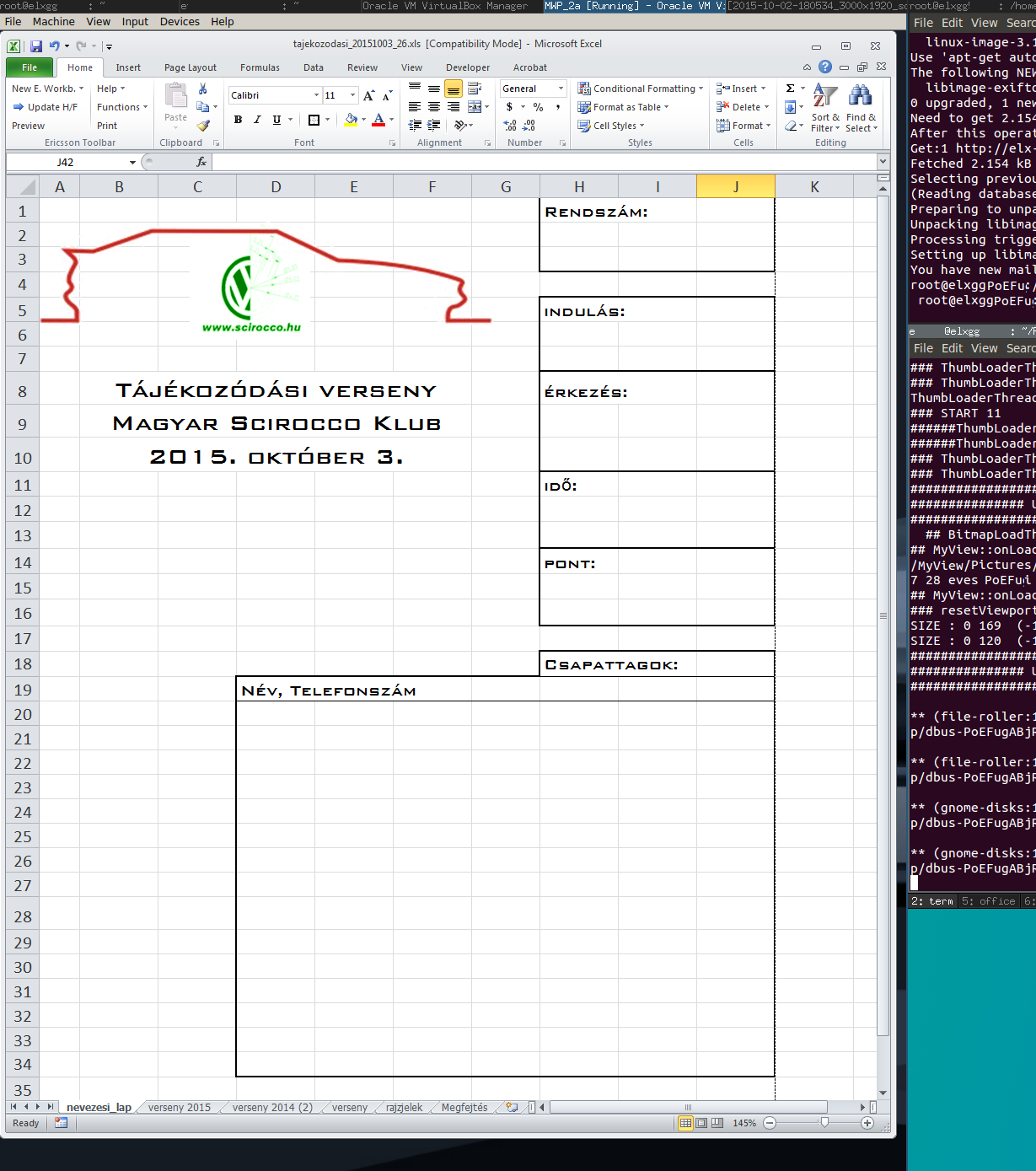
Task: Click the Undo arrow icon
Action: pos(54,46)
